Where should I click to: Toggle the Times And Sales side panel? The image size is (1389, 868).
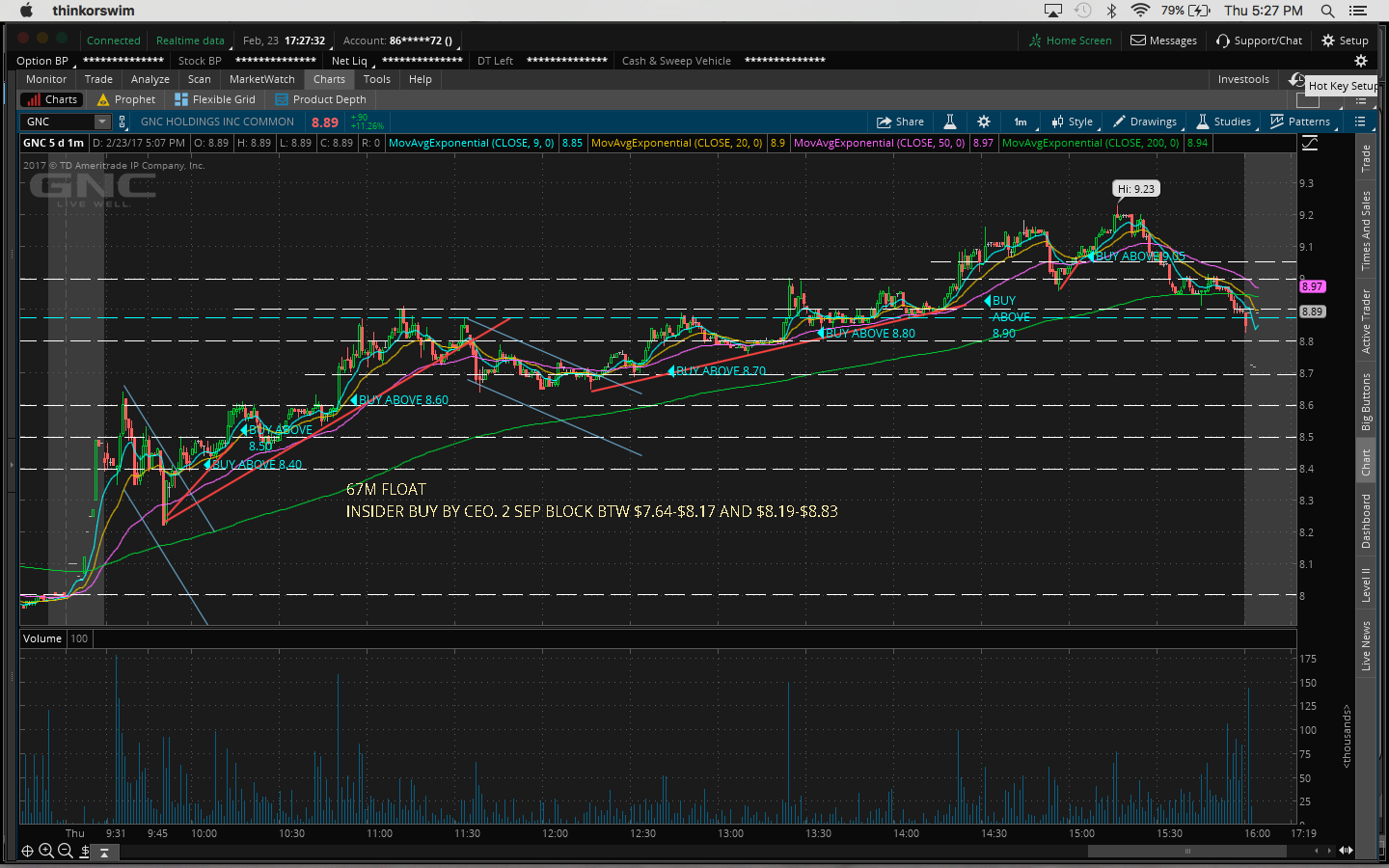(x=1366, y=231)
